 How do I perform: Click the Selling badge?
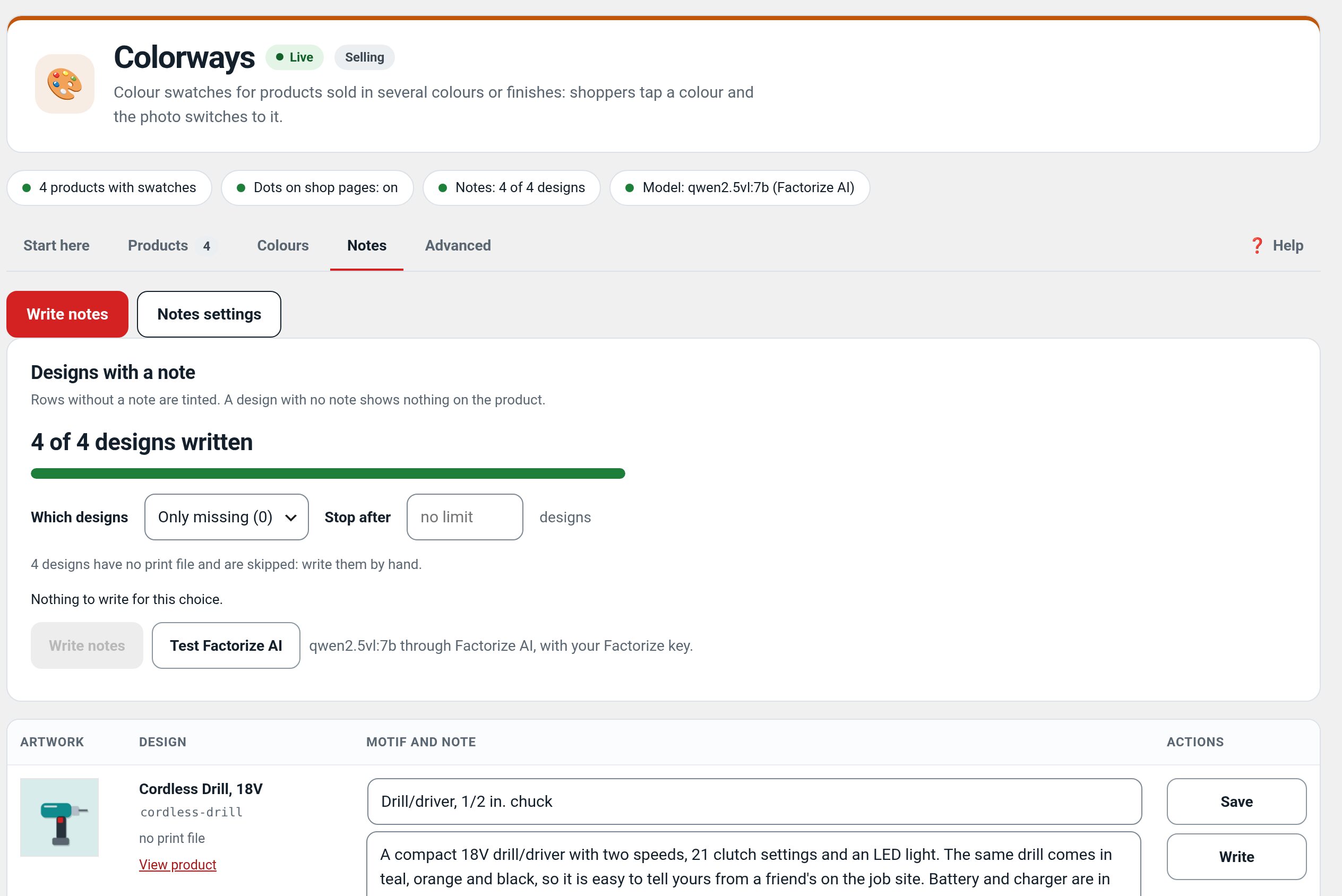(x=365, y=57)
